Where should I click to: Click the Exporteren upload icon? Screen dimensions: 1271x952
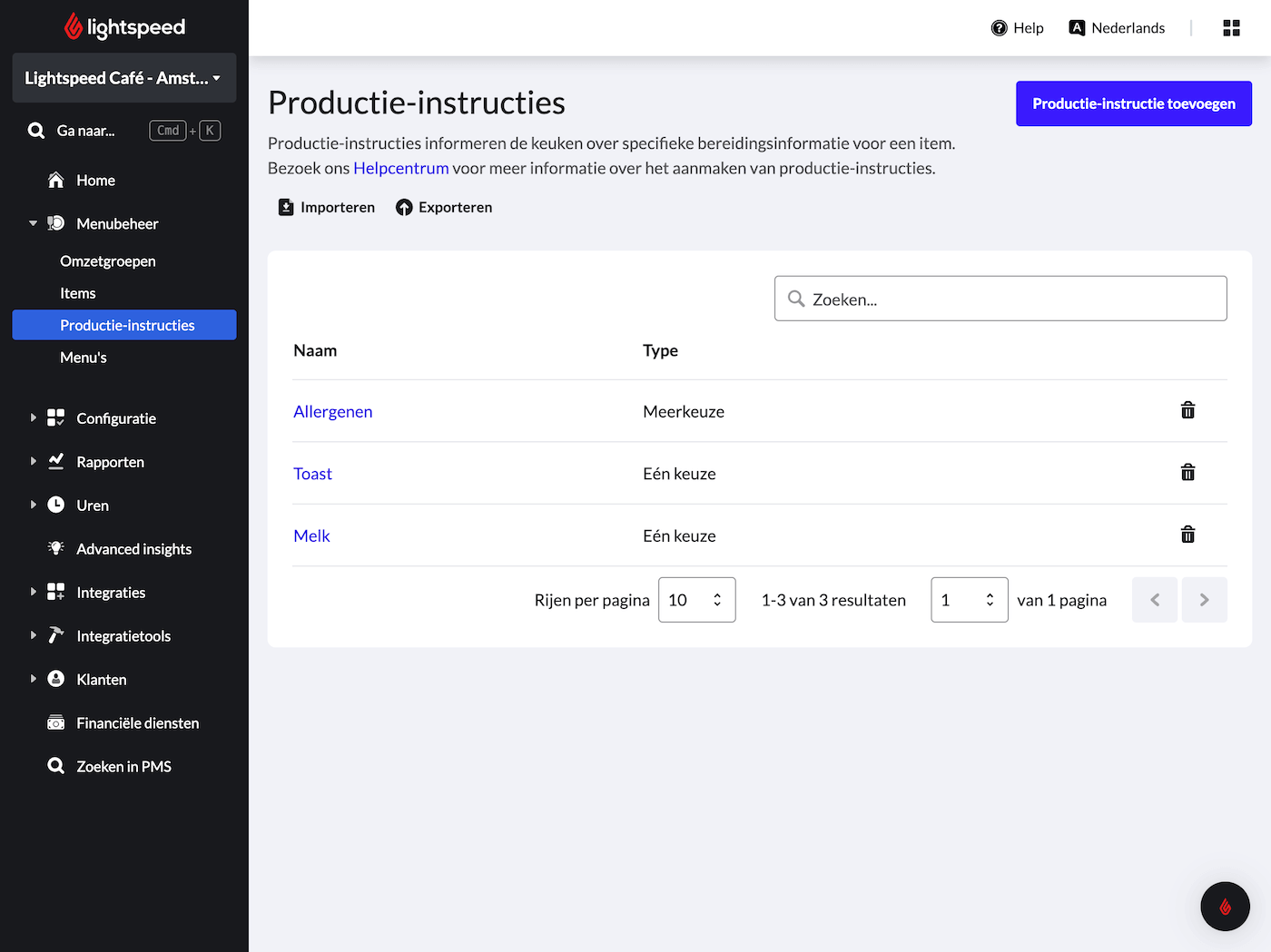coord(404,207)
